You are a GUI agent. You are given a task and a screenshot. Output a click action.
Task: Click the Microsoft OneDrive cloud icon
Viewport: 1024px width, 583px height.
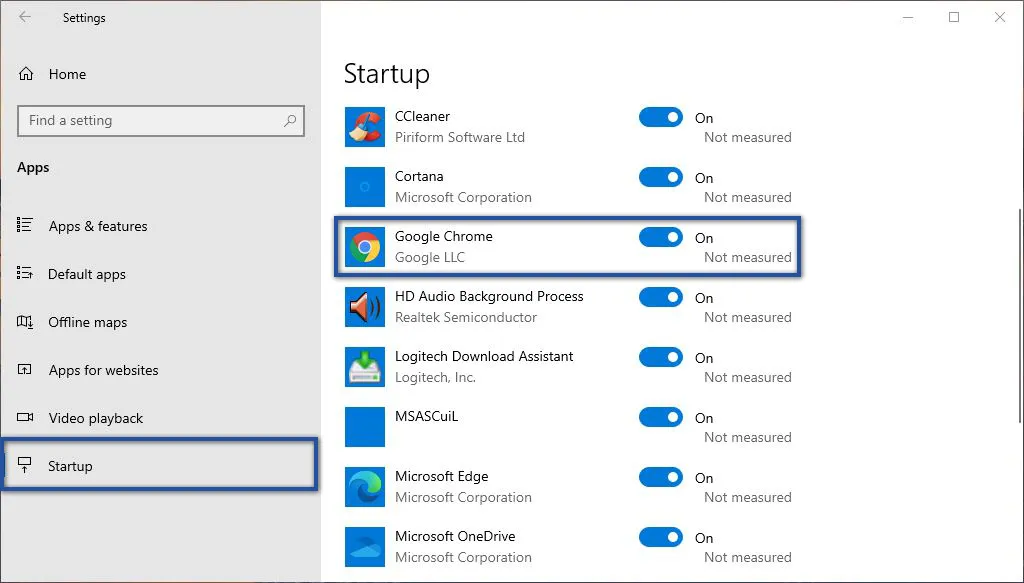click(x=364, y=546)
